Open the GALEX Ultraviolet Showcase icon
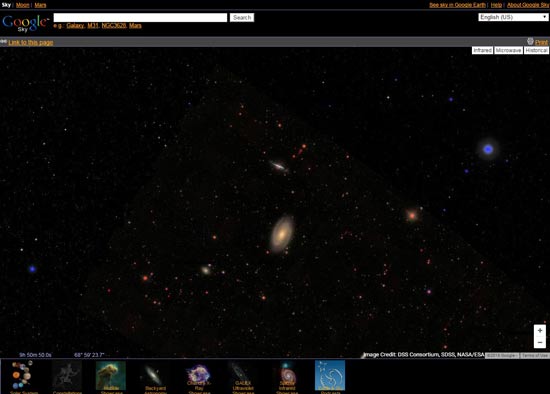 coord(242,375)
